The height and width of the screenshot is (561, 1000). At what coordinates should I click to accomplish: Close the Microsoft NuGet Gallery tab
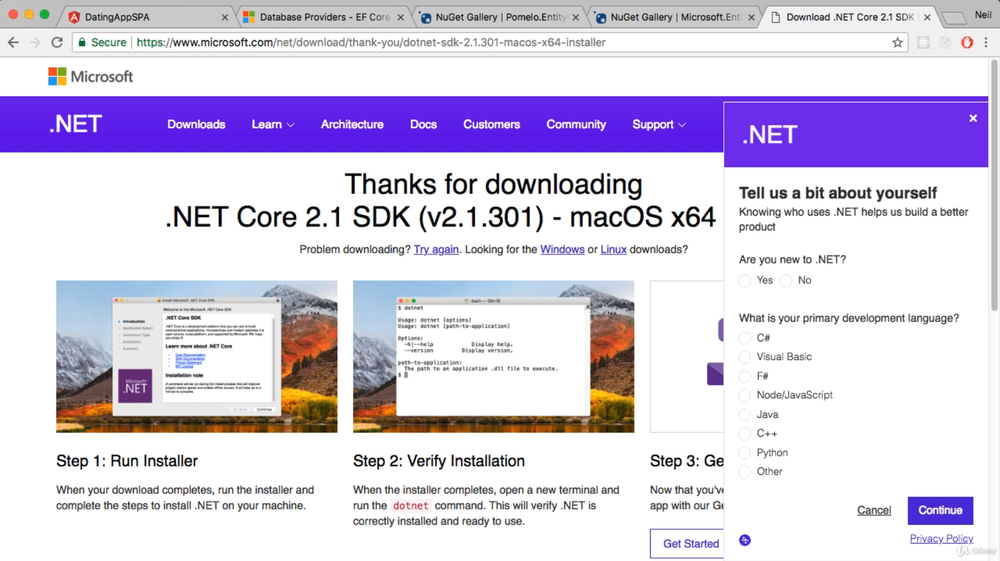pos(751,17)
